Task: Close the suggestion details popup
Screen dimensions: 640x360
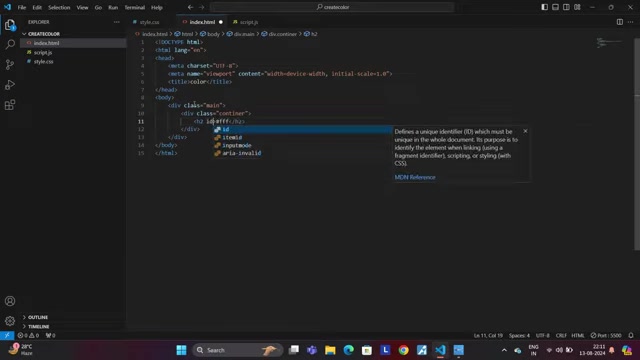Action: click(525, 131)
